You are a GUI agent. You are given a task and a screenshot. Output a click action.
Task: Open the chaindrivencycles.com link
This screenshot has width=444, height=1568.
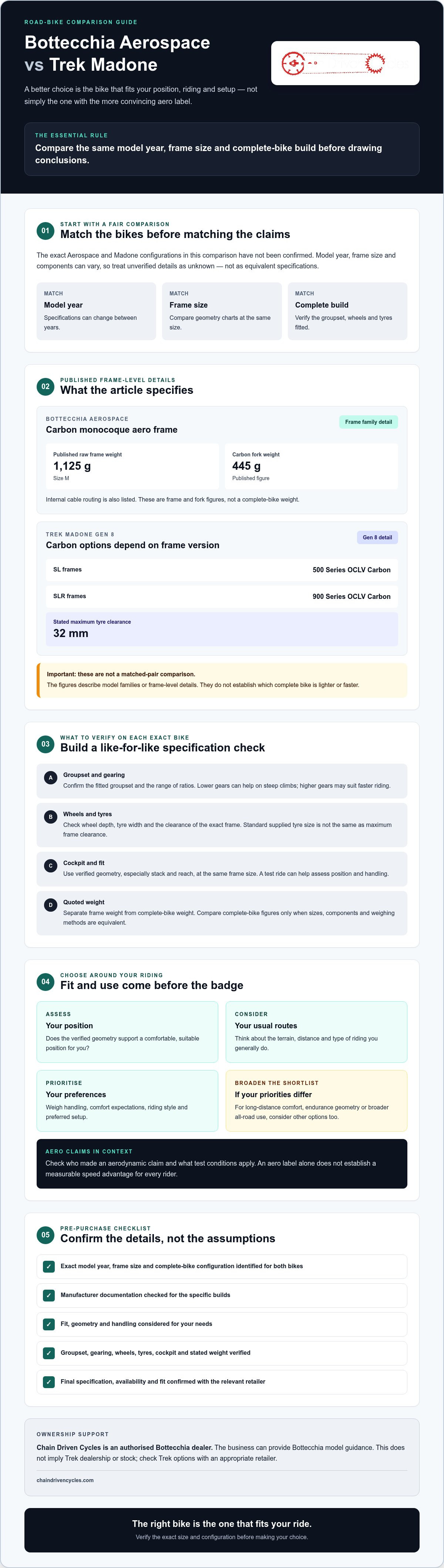(x=65, y=1480)
